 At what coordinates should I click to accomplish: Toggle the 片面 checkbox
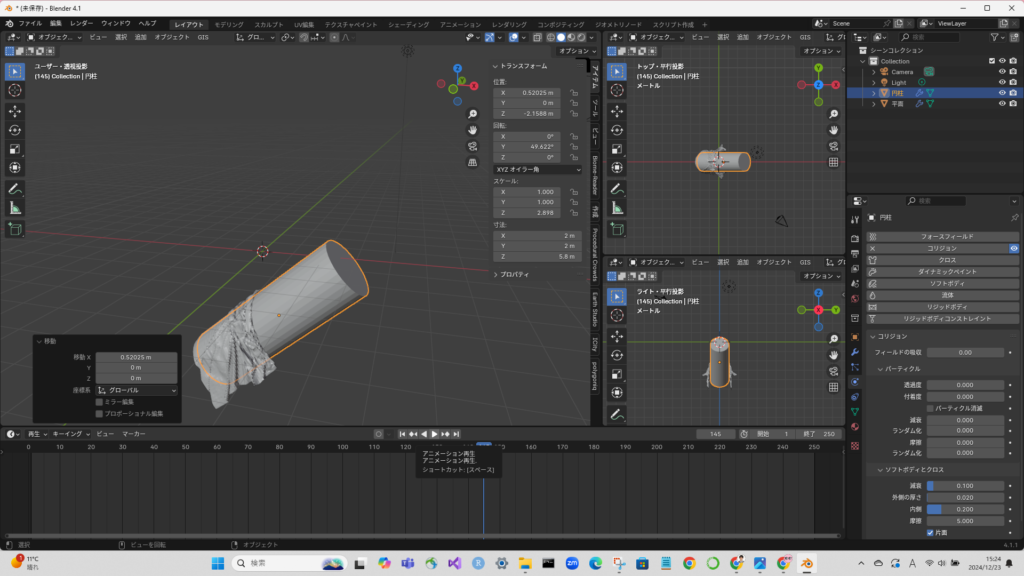930,533
